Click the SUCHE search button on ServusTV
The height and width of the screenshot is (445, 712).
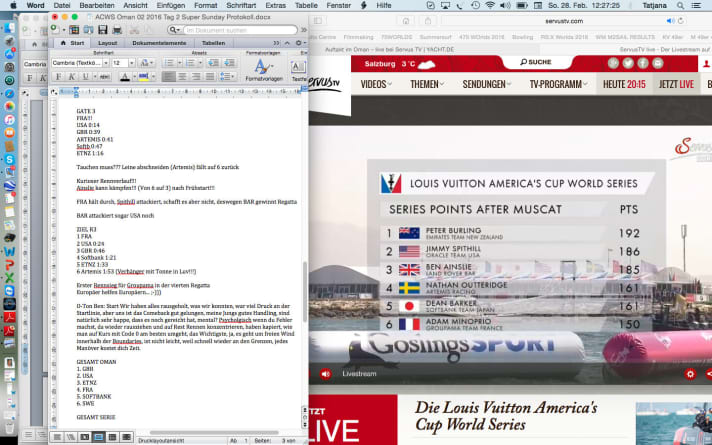point(536,62)
